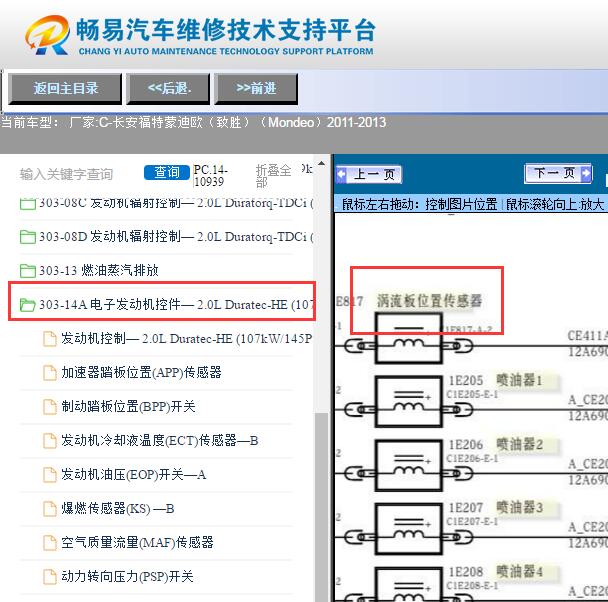Click the 1E207 injector coil symbol

pos(409,529)
